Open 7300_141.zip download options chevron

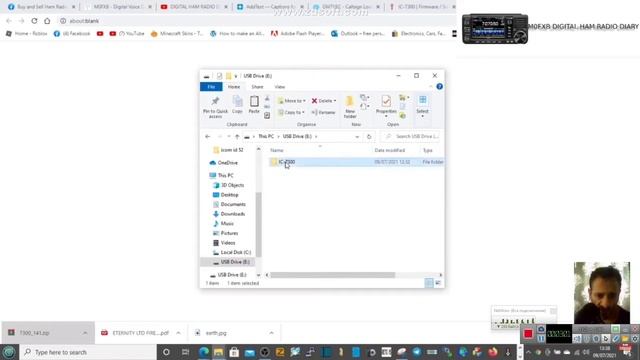pyautogui.click(x=85, y=333)
